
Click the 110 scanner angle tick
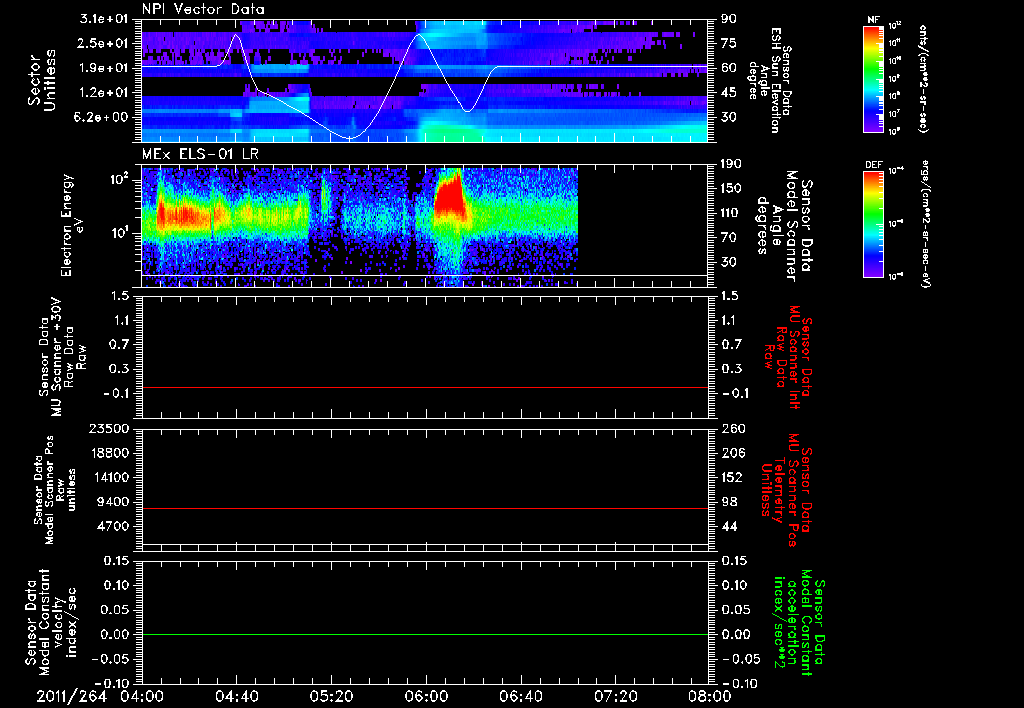[731, 213]
